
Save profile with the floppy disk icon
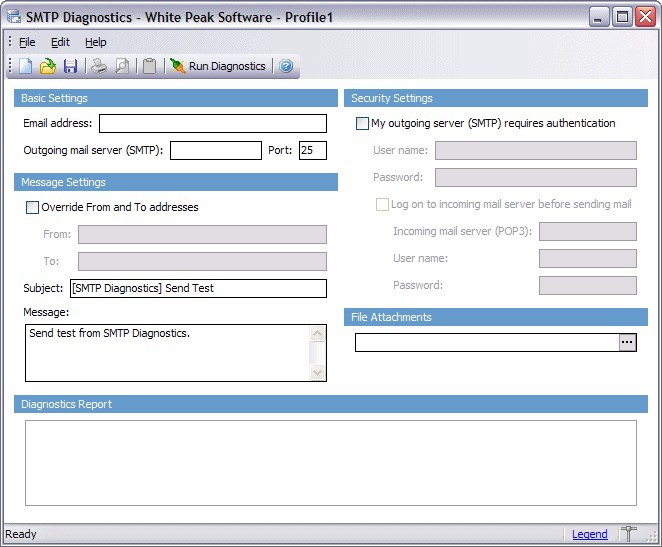pos(70,66)
